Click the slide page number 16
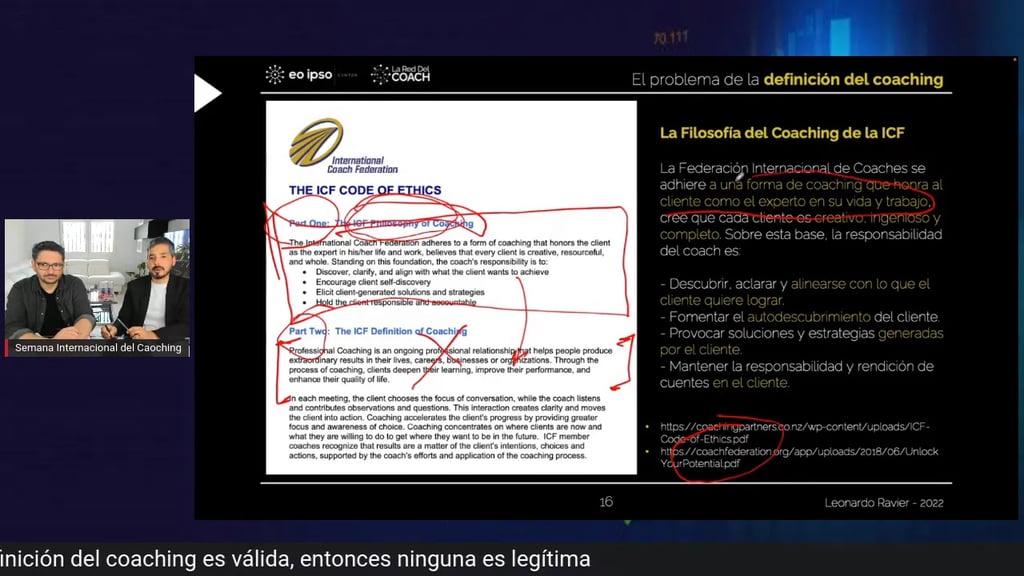Image resolution: width=1024 pixels, height=576 pixels. point(606,502)
